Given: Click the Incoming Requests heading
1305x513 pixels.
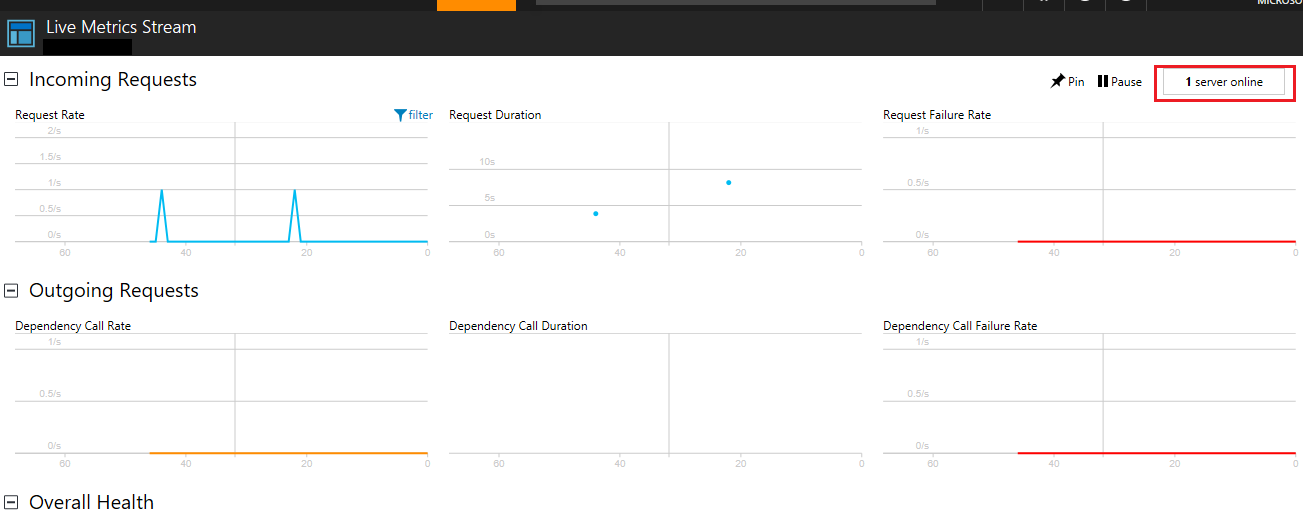Looking at the screenshot, I should coord(113,79).
